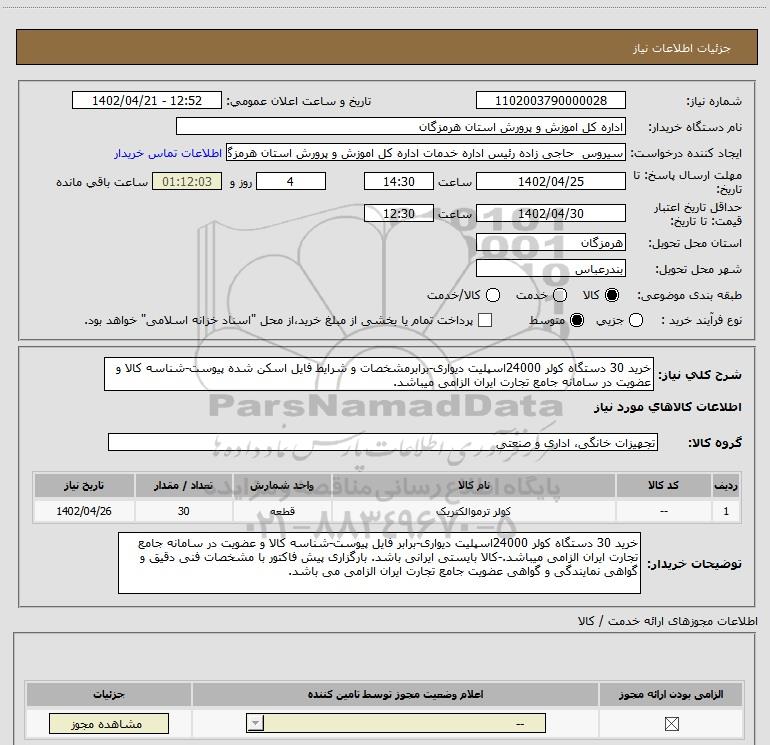Click the need date cell 1402/04/26

click(84, 511)
